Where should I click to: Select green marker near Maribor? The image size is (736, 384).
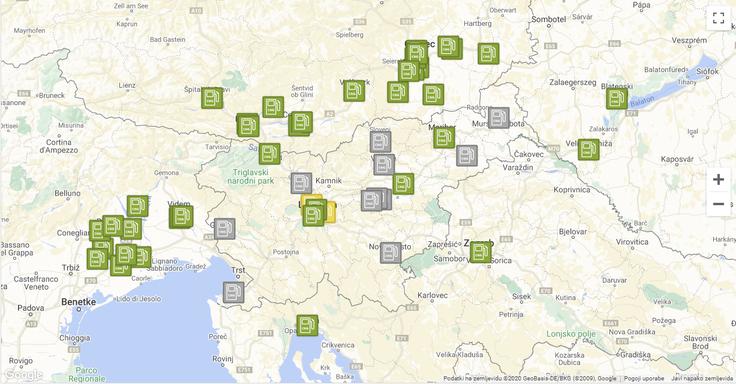coord(444,137)
